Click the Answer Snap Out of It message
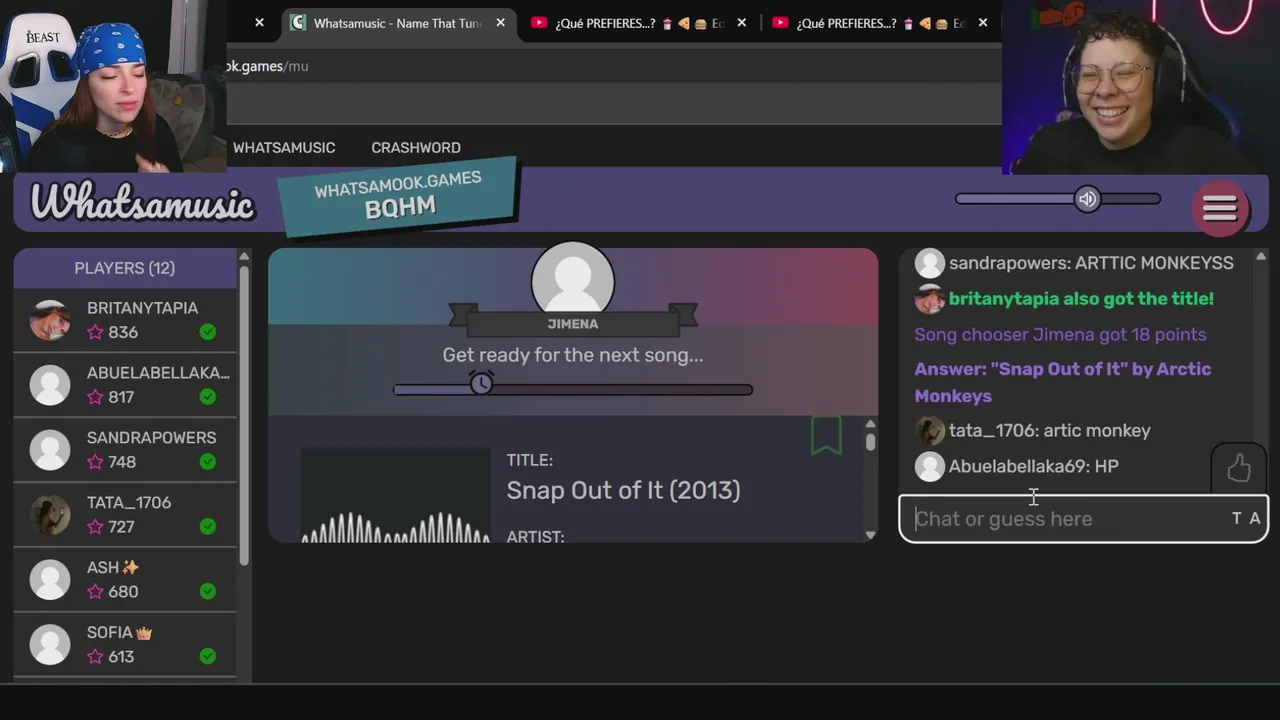Screen dimensions: 1280x720 pos(1063,382)
